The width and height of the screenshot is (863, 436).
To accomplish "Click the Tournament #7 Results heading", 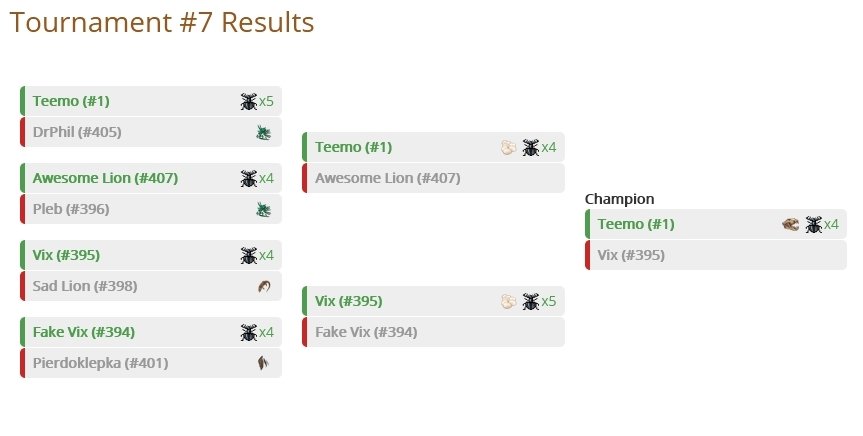I will tap(162, 23).
